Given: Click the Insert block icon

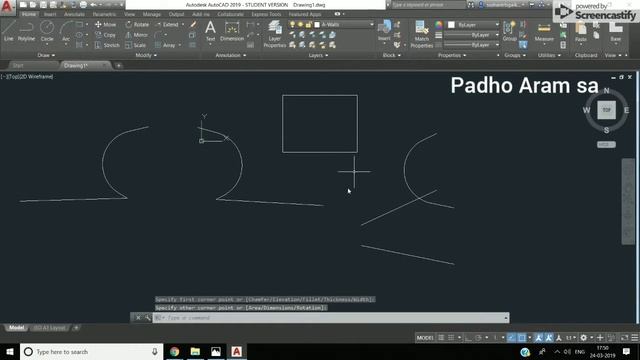Looking at the screenshot, I should click(384, 31).
